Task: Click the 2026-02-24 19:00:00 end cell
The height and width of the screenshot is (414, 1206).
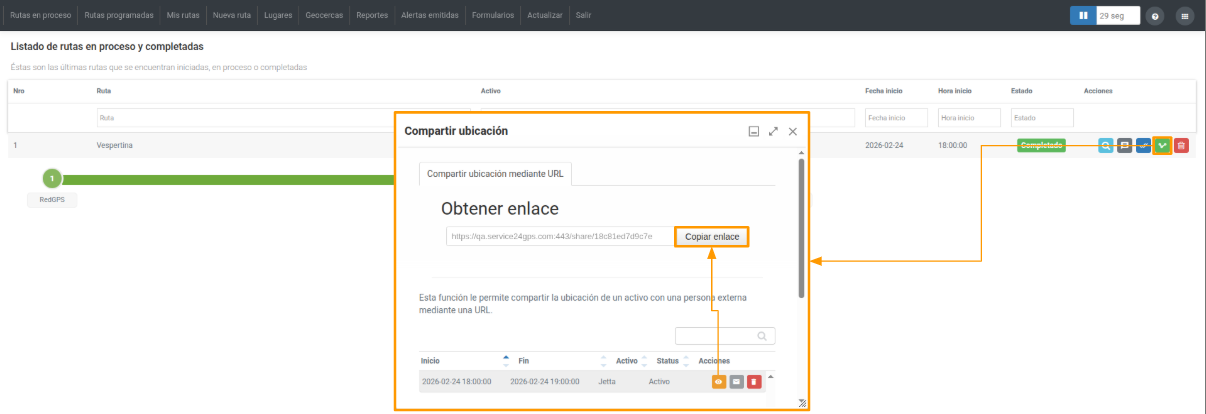Action: click(x=545, y=381)
